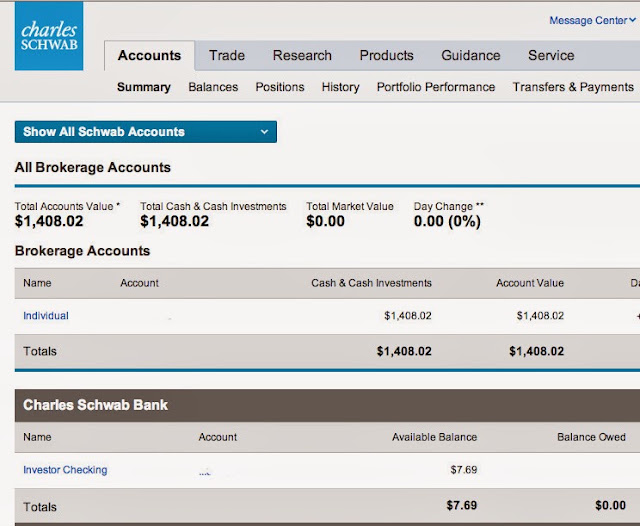Expand the Show All Schwab Accounts selector
Viewport: 640px width, 526px height.
click(x=146, y=132)
